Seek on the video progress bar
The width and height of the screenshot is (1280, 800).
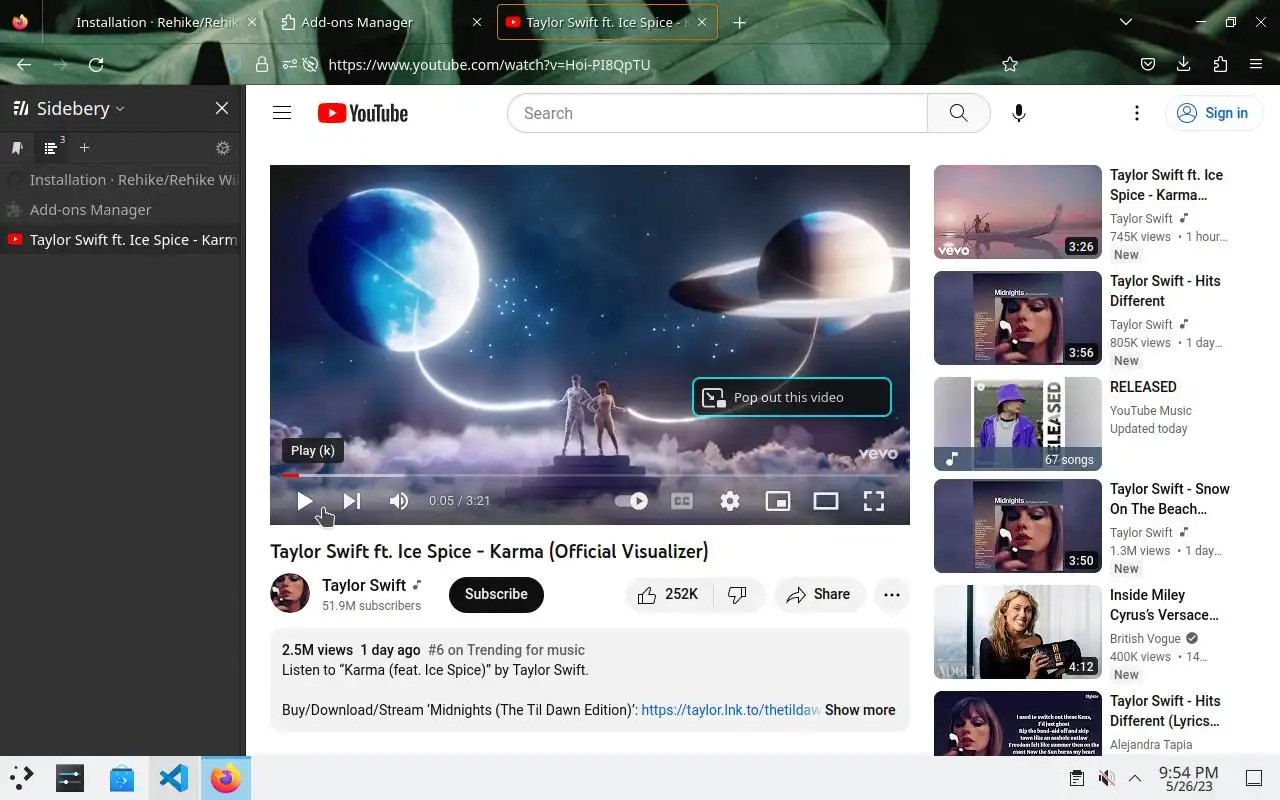tap(590, 475)
